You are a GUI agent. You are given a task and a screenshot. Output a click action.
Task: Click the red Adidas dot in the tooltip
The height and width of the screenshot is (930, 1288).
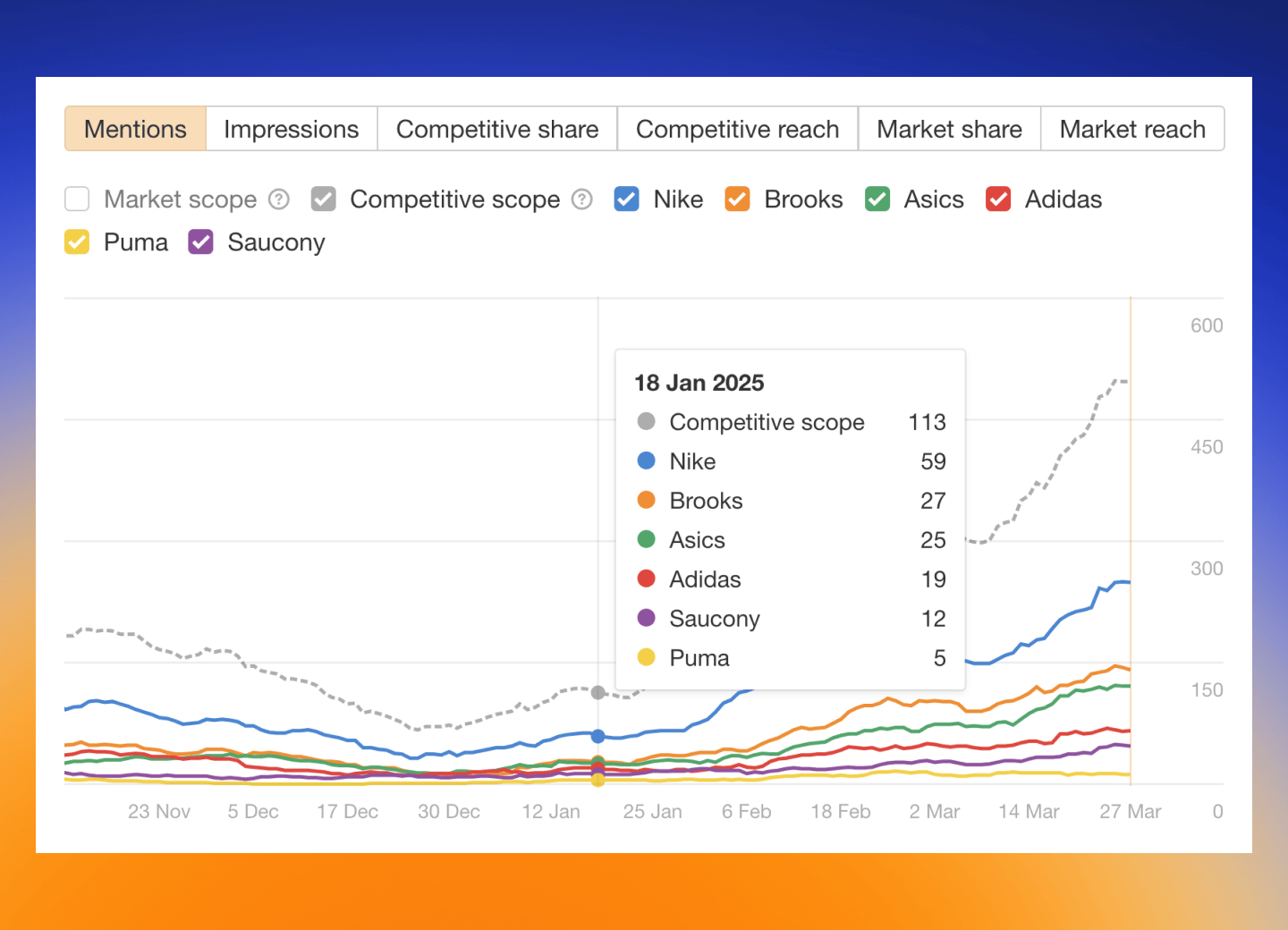click(x=646, y=579)
